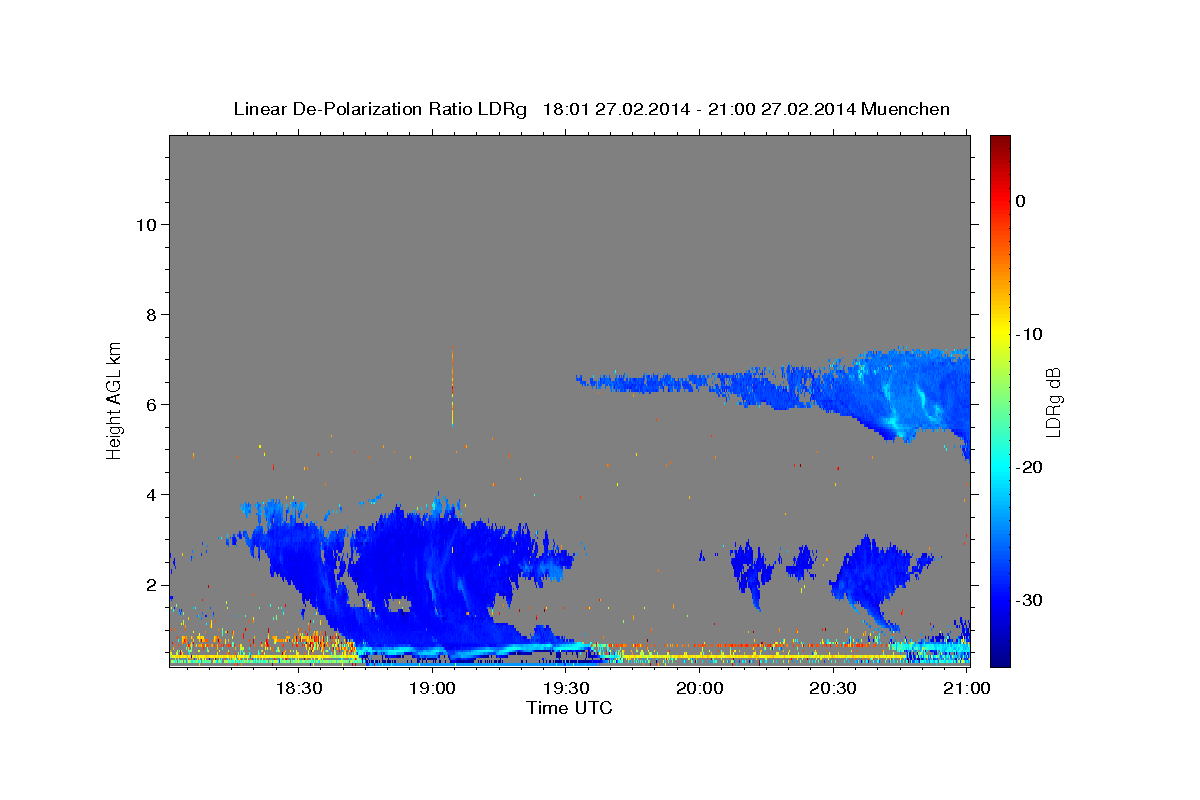
Task: Click the height tick label '6'
Action: click(152, 405)
